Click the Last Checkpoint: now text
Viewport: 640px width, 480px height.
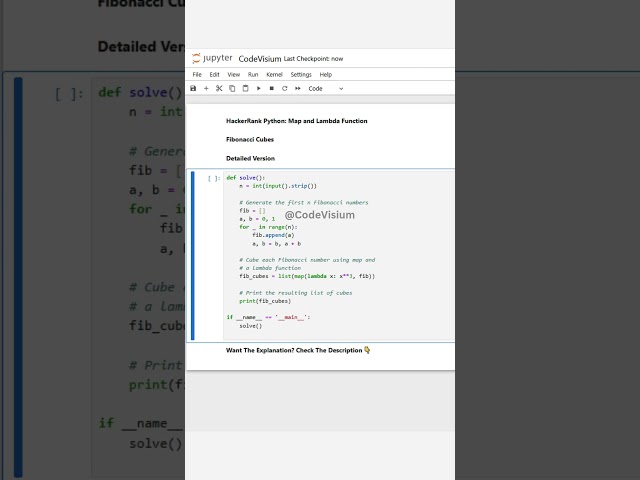313,59
